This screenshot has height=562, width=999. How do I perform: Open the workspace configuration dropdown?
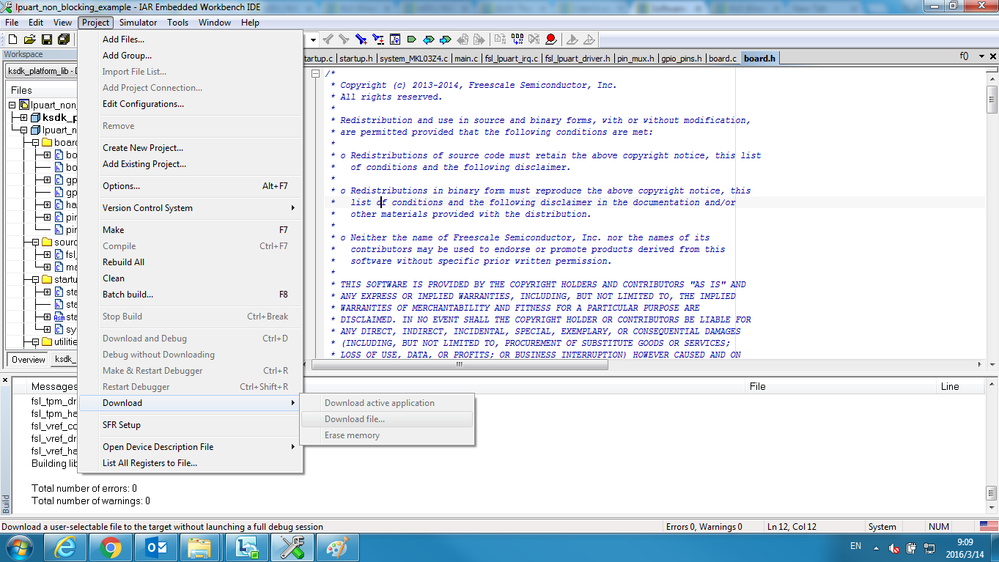click(x=41, y=71)
